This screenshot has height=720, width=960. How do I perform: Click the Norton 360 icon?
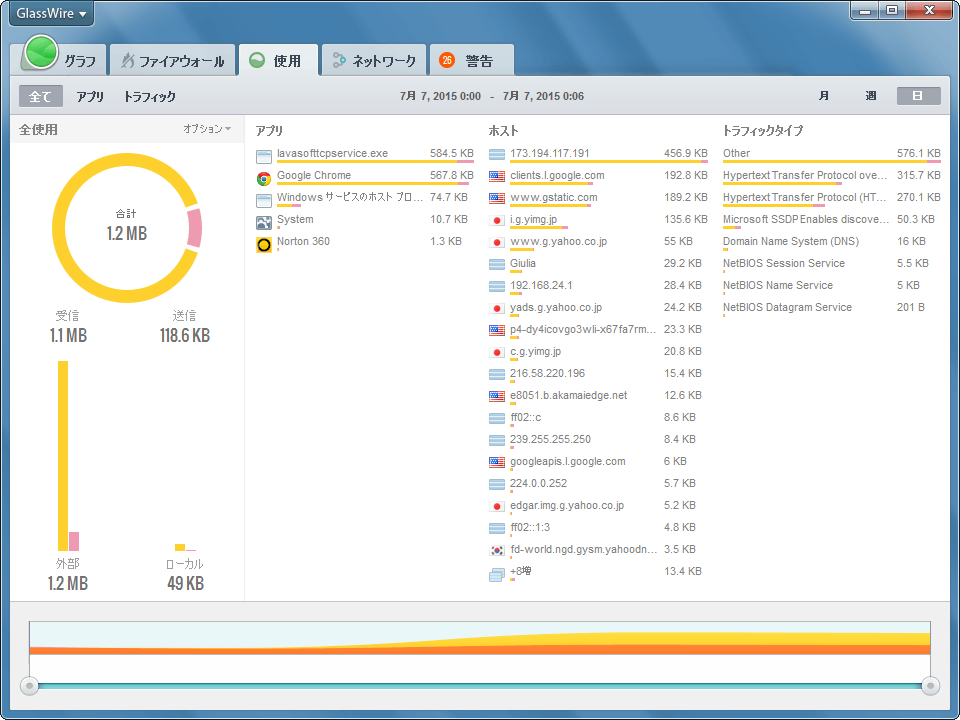click(x=264, y=245)
